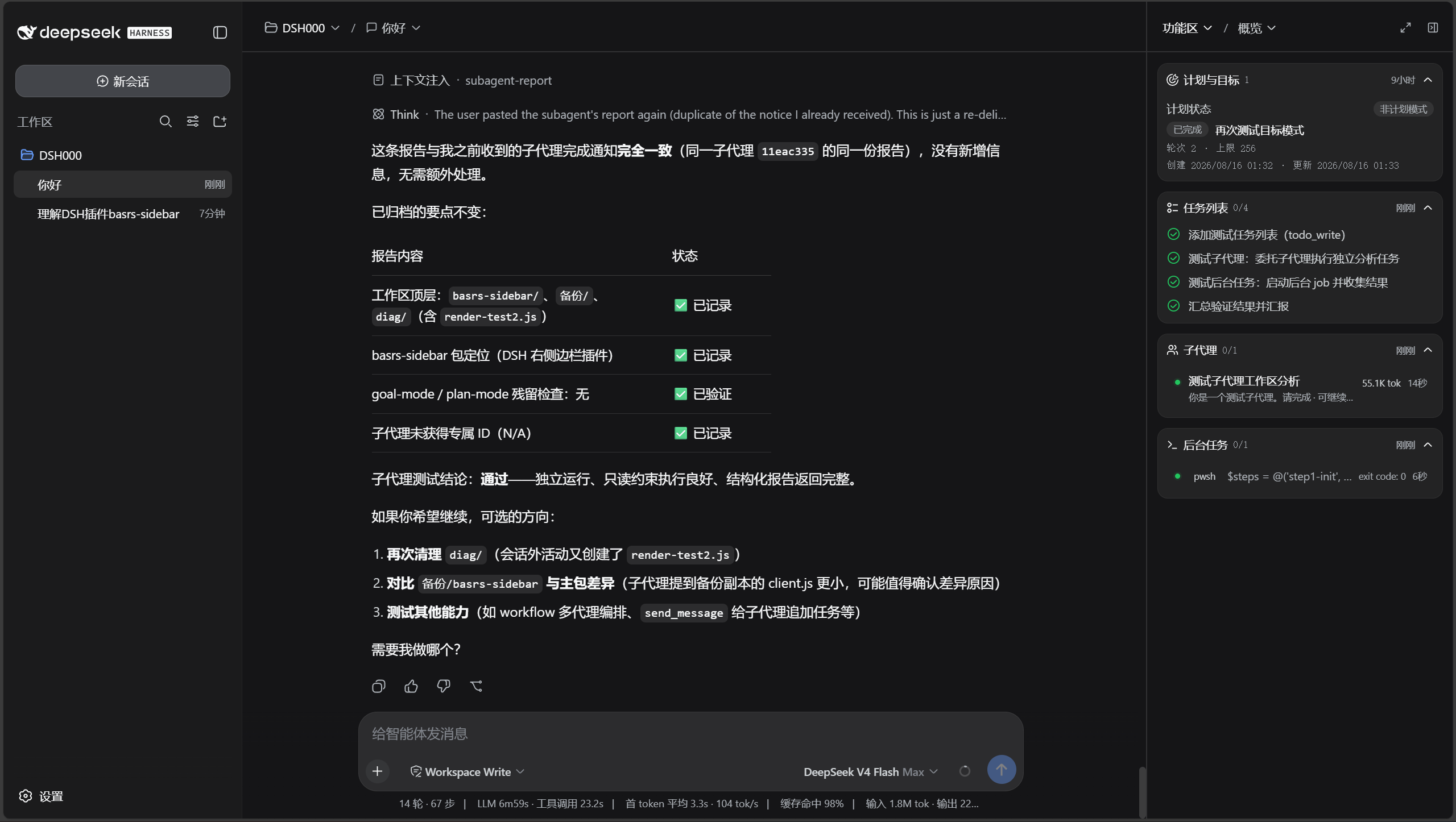
Task: Click the 再次测试目标模式 goal title
Action: click(x=1259, y=130)
